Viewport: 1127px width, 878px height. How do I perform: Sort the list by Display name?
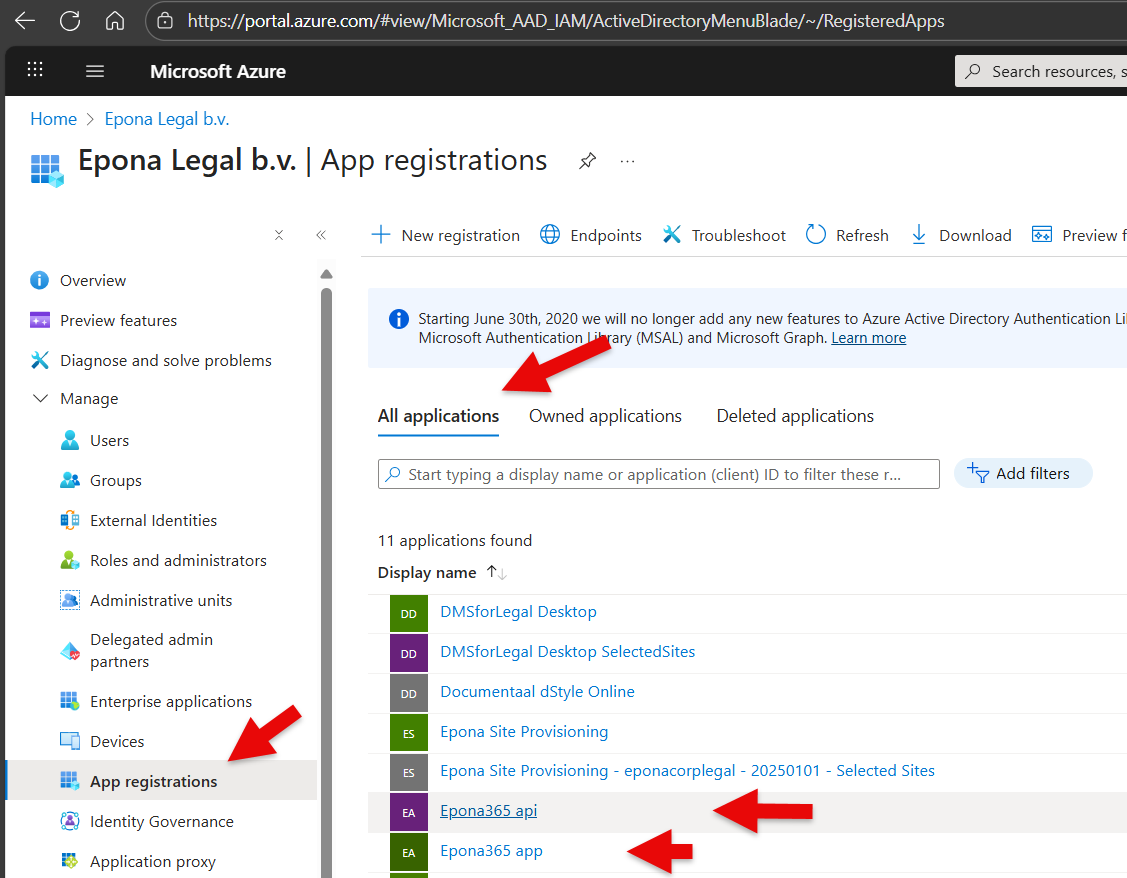pyautogui.click(x=427, y=573)
